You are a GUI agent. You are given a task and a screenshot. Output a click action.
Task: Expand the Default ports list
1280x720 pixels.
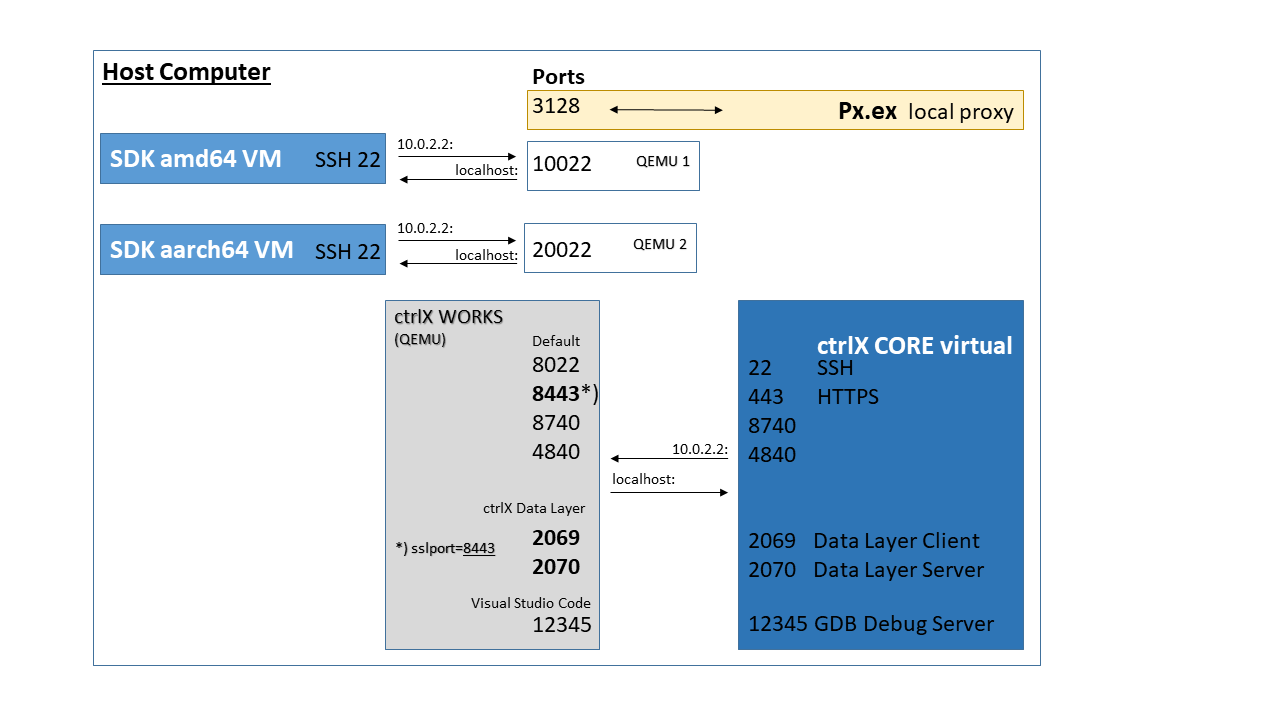[x=557, y=341]
